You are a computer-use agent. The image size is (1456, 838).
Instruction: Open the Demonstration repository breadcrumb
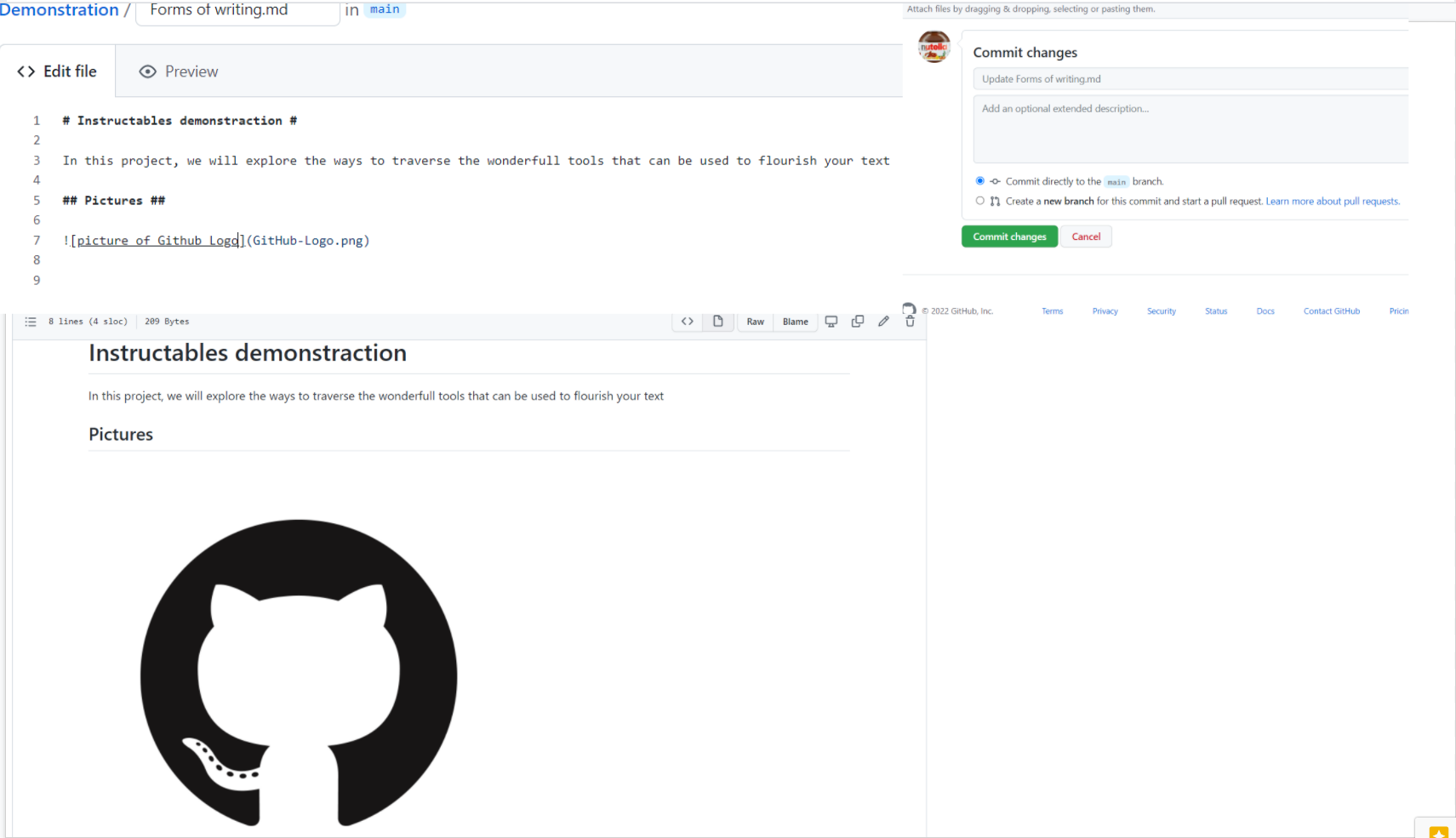60,10
